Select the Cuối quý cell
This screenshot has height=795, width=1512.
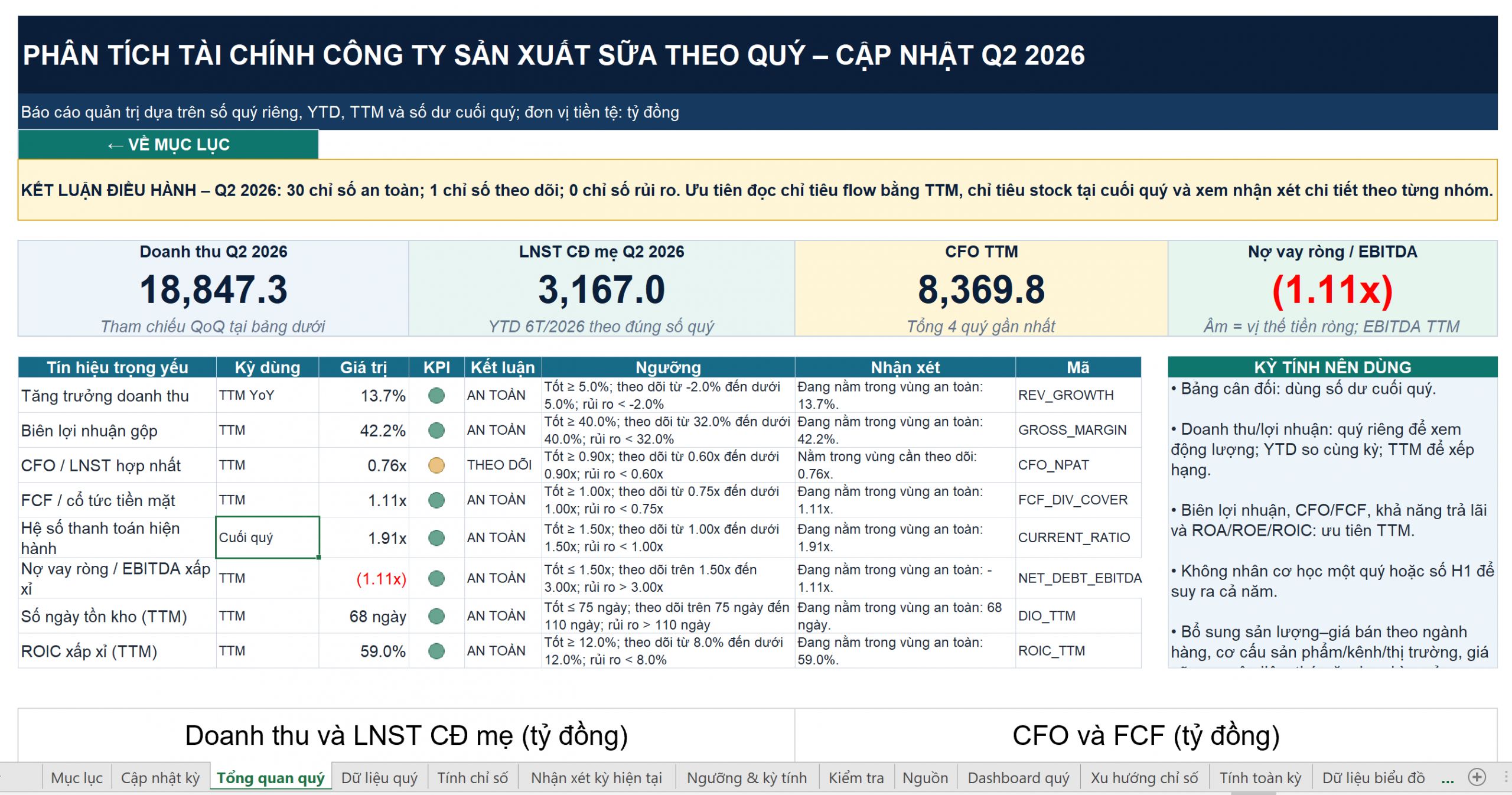[x=268, y=537]
